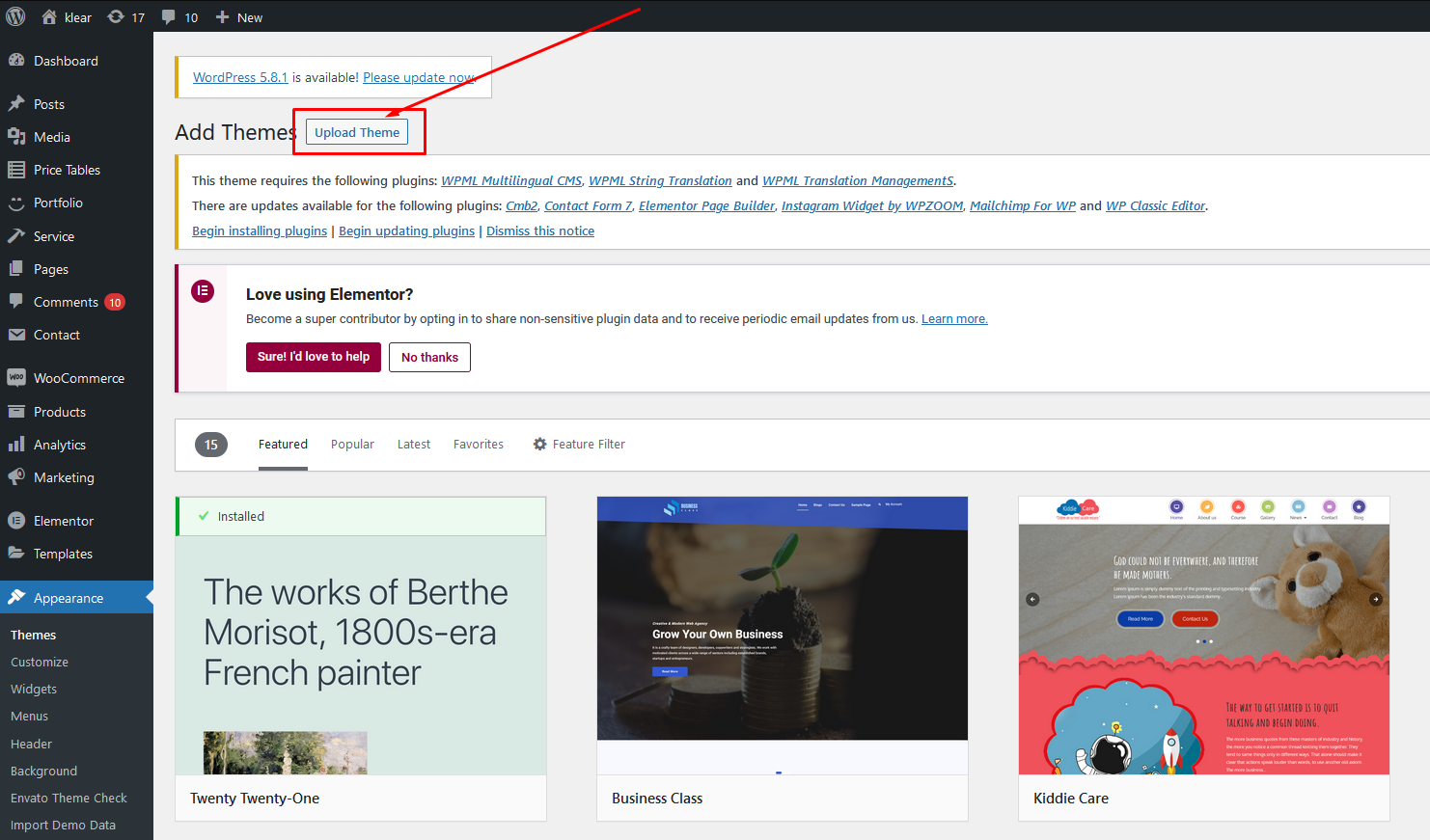Click the Elementor logo in the notice

(203, 291)
